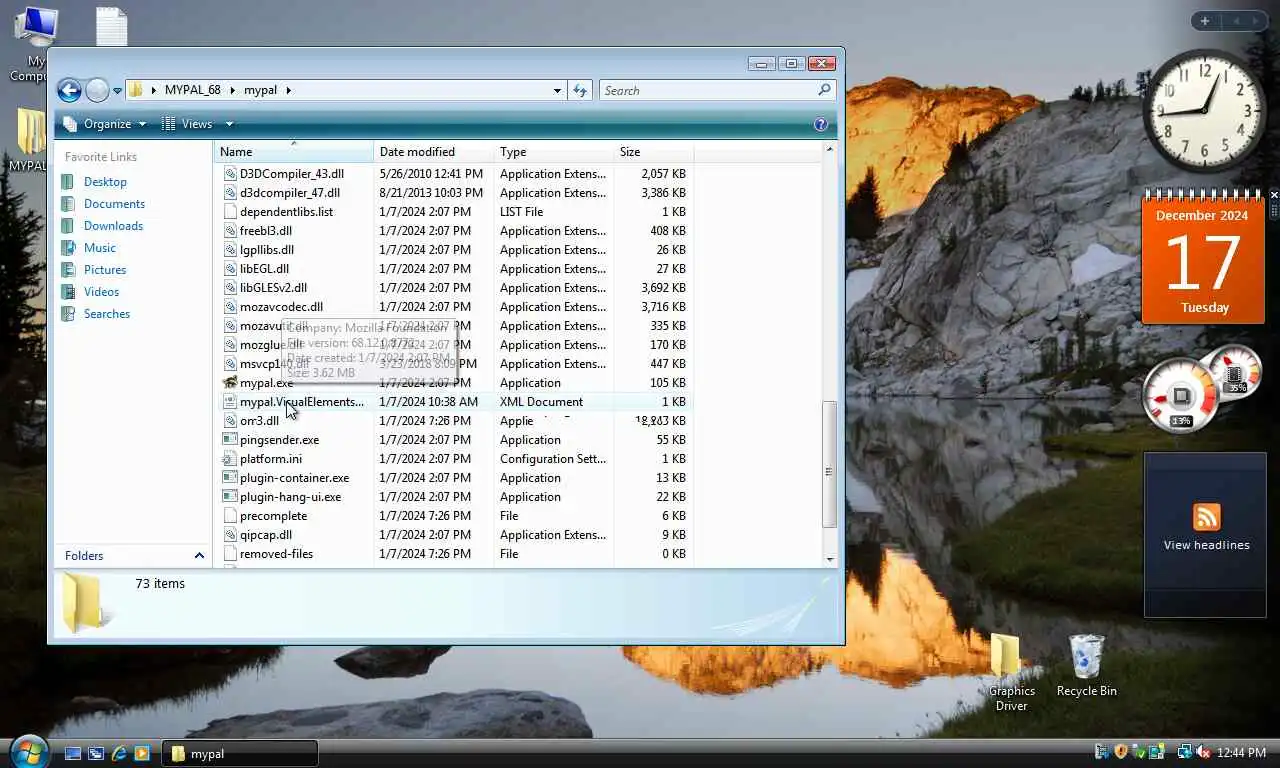Add gadgets with the sidebar plus button
Image resolution: width=1280 pixels, height=768 pixels.
(x=1204, y=21)
